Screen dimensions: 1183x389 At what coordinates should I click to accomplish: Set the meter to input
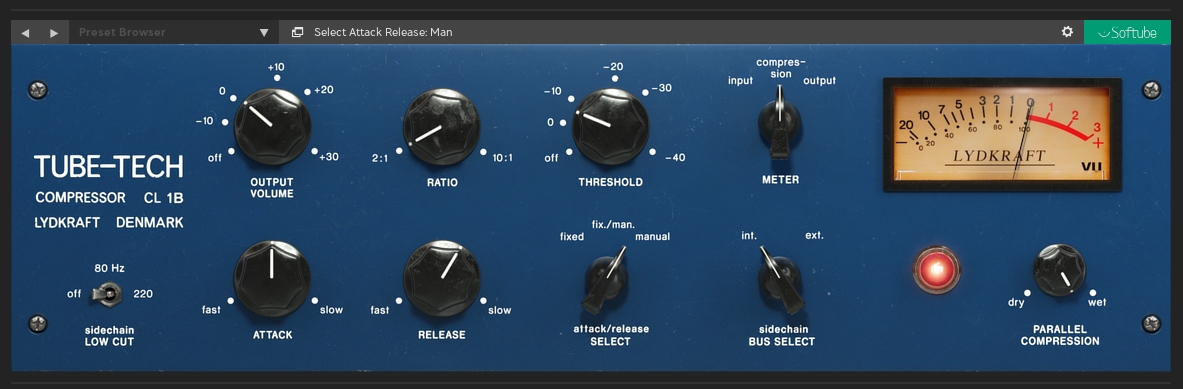pos(740,81)
